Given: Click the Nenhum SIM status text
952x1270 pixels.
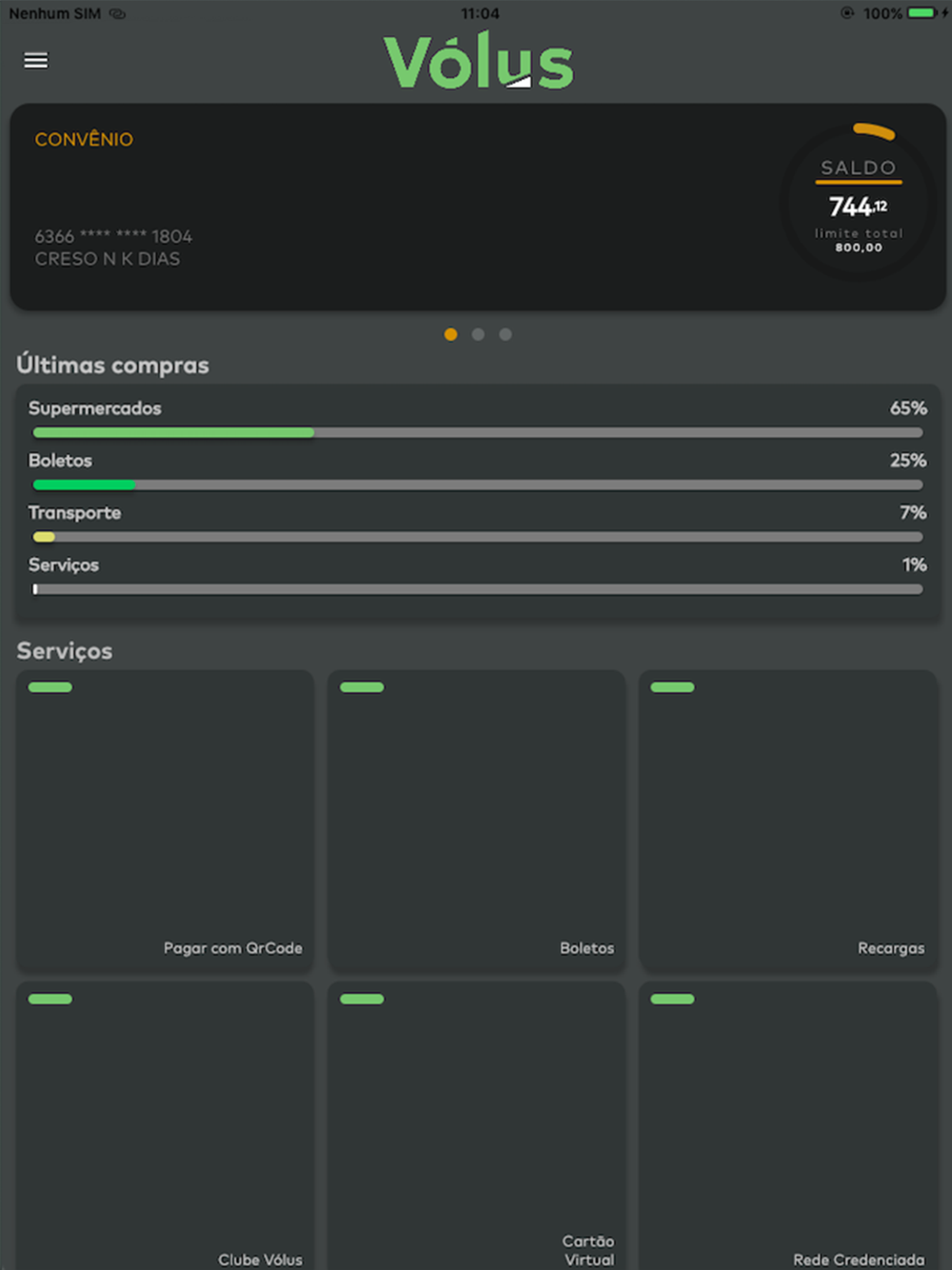Looking at the screenshot, I should [54, 13].
